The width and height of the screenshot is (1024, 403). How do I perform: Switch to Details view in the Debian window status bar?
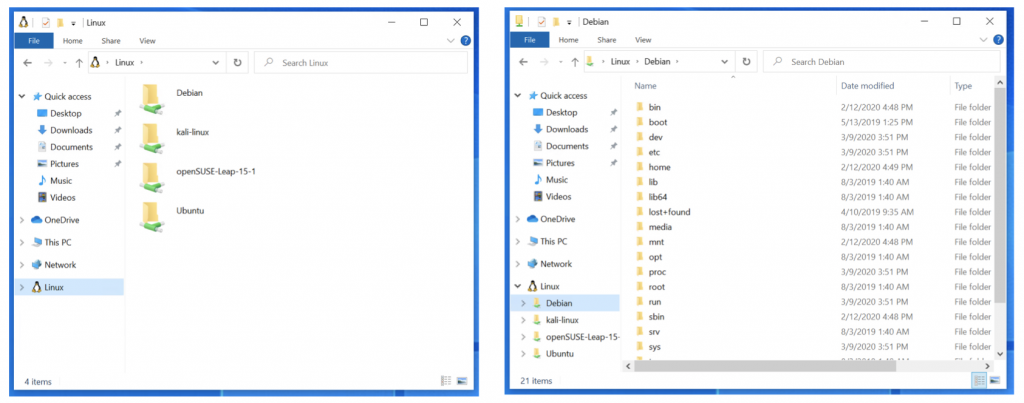coord(979,380)
